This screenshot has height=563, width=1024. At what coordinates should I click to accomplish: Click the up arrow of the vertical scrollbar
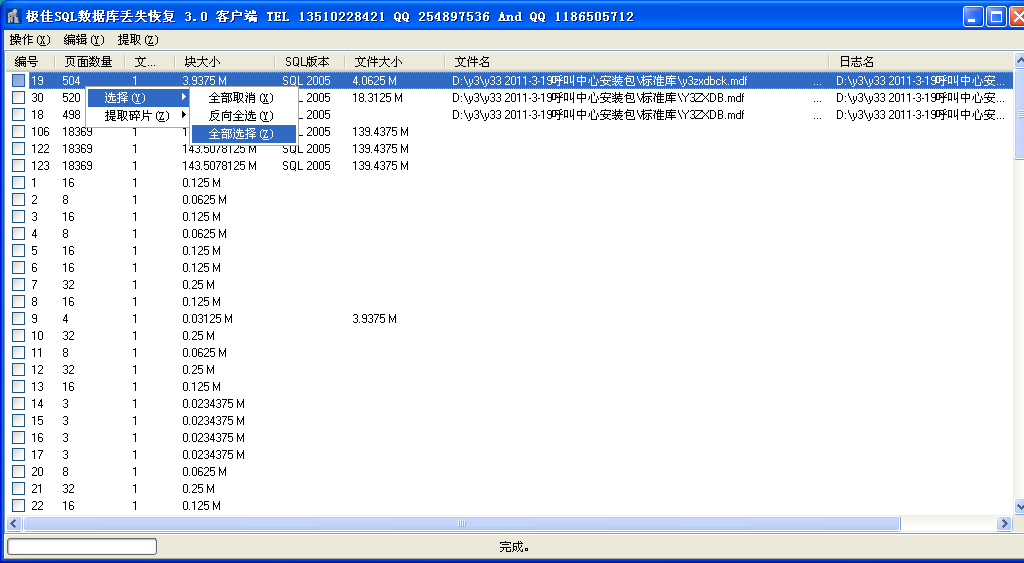[x=1019, y=60]
